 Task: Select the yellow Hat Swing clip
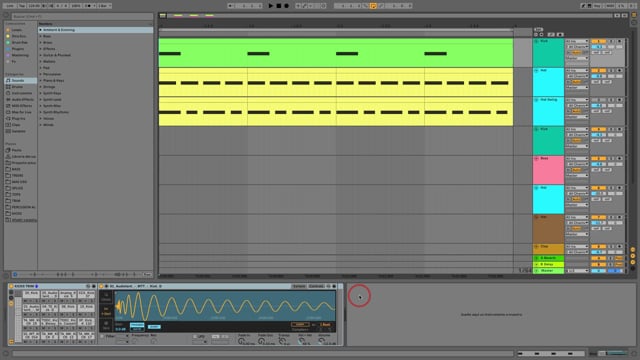coord(336,111)
